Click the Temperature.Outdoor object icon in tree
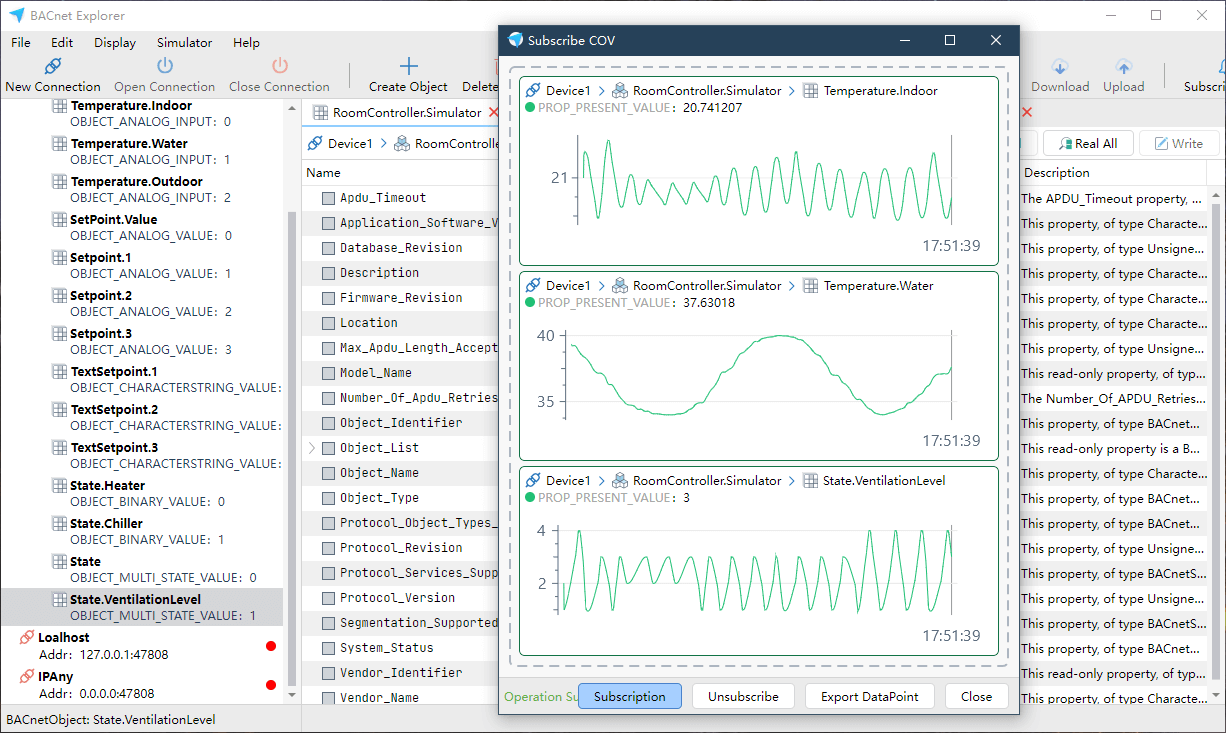1226x733 pixels. tap(60, 182)
